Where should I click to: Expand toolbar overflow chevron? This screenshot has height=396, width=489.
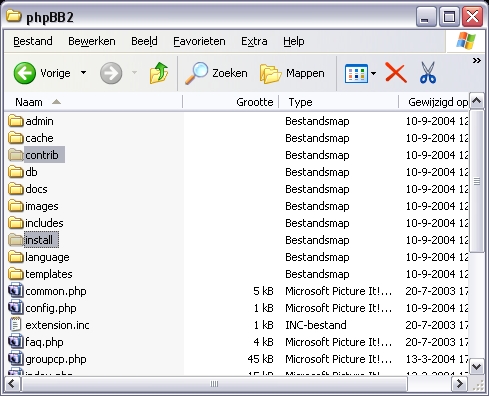(477, 60)
